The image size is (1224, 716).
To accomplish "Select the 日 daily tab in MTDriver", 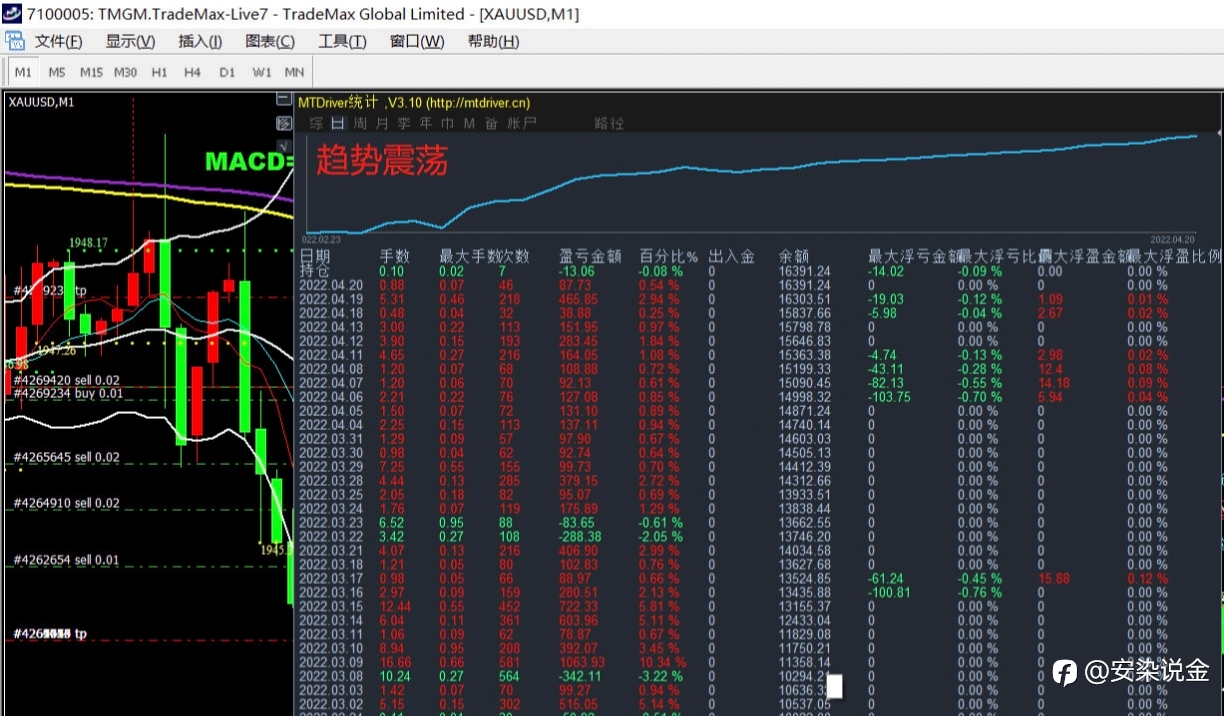I will (x=338, y=123).
